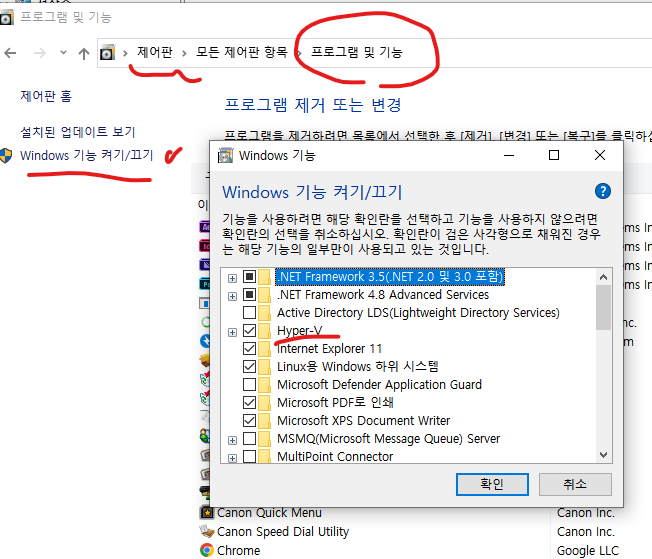Click the help question mark icon in dialog
652x559 pixels.
tap(603, 191)
